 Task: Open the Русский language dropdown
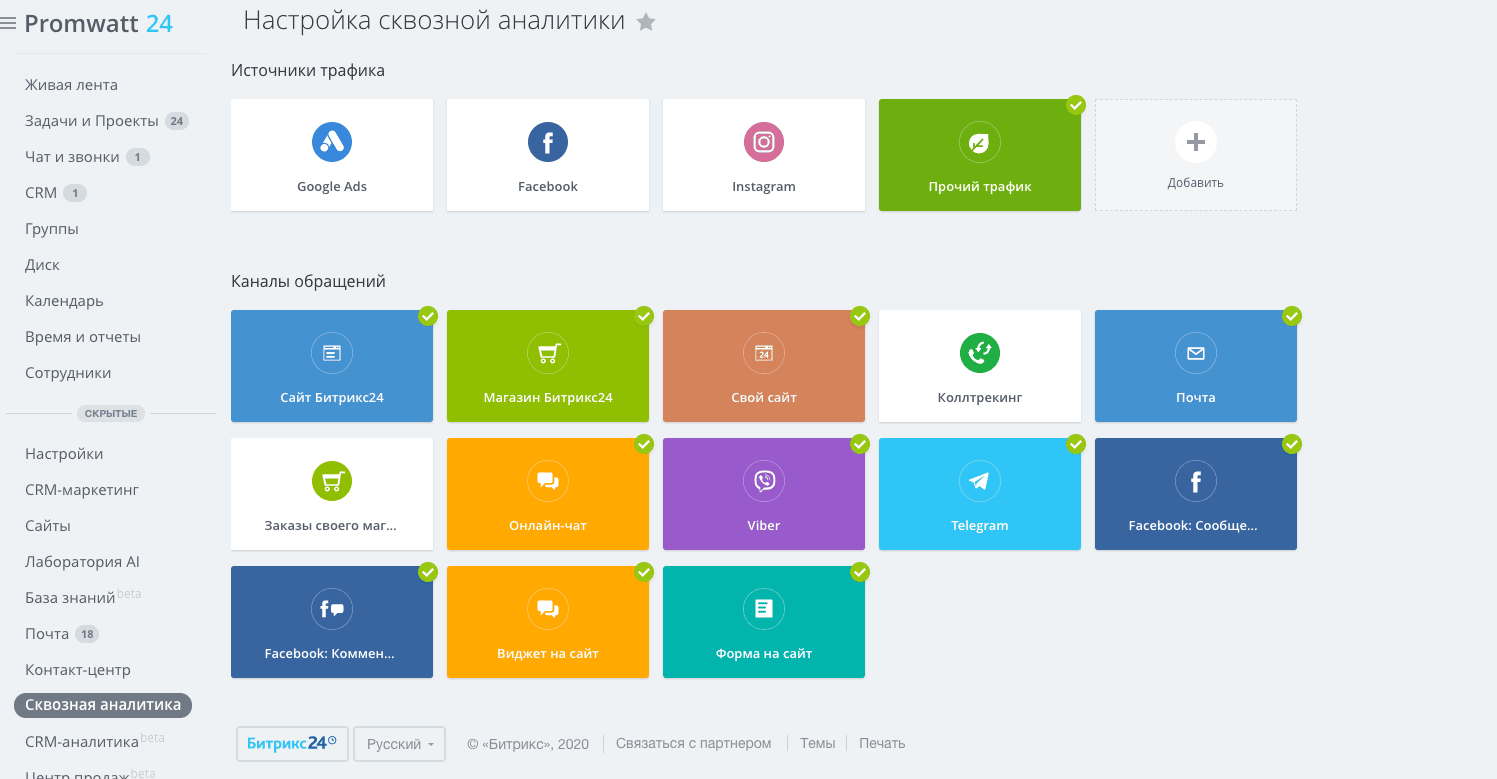[x=400, y=744]
